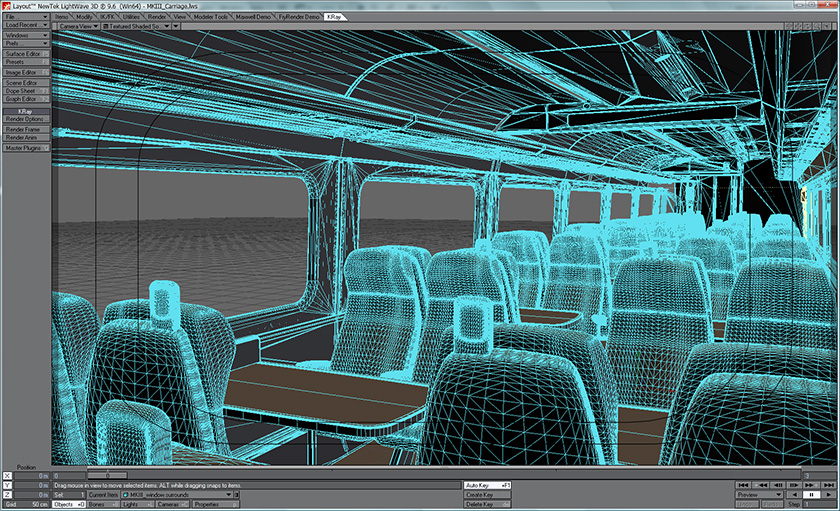840x511 pixels.
Task: Open the File menu
Action: pos(26,17)
